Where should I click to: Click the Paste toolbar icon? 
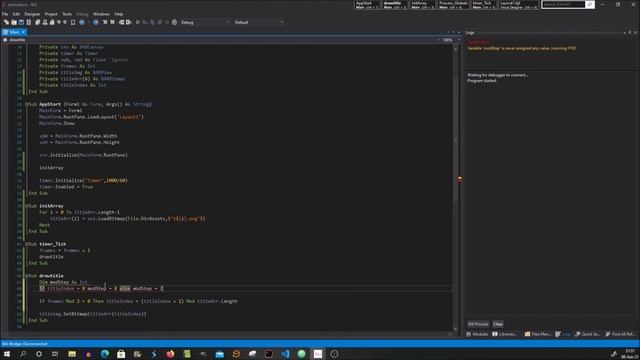[x=52, y=22]
